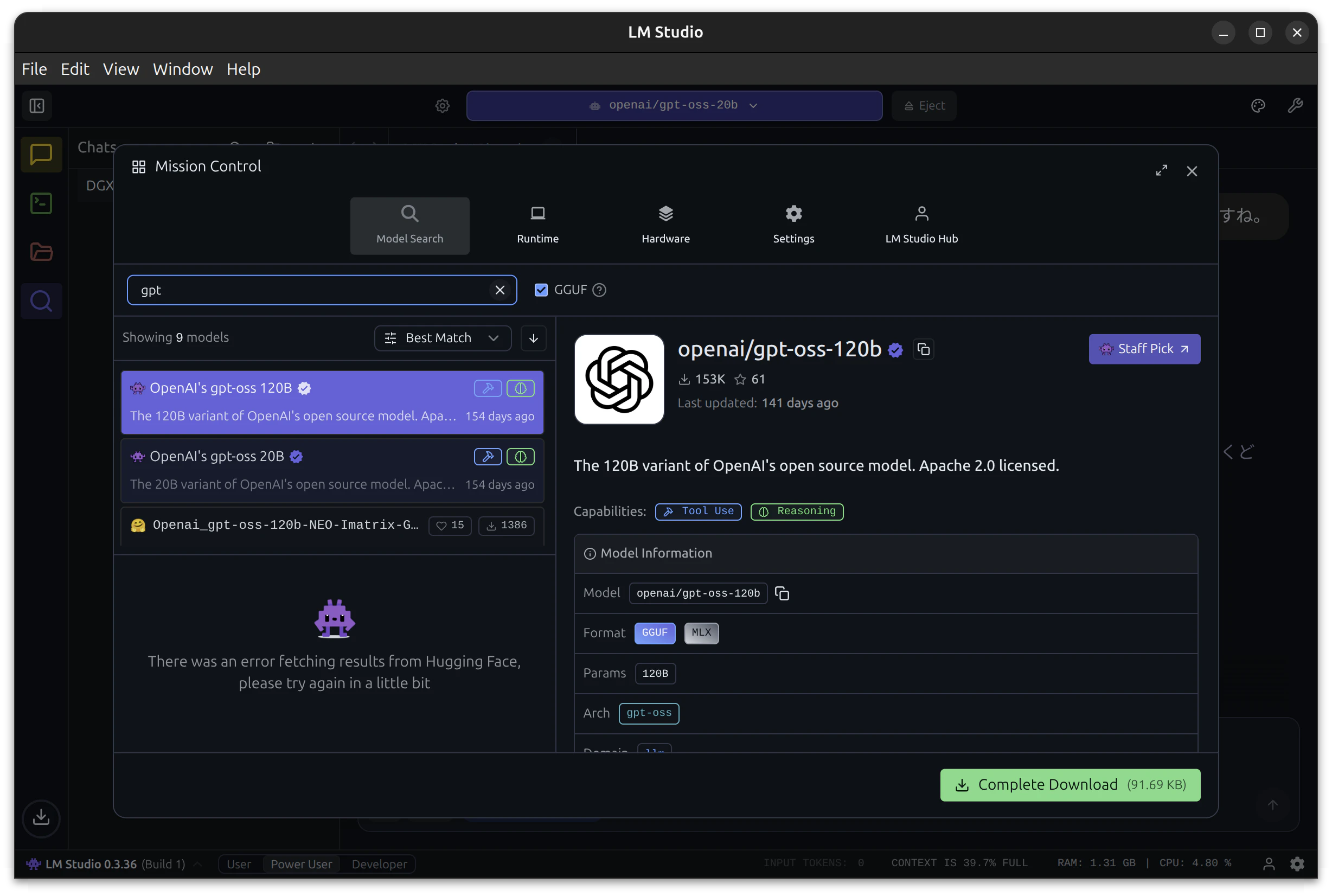The width and height of the screenshot is (1332, 896).
Task: Click the gpt-oss architecture tag
Action: pos(649,713)
